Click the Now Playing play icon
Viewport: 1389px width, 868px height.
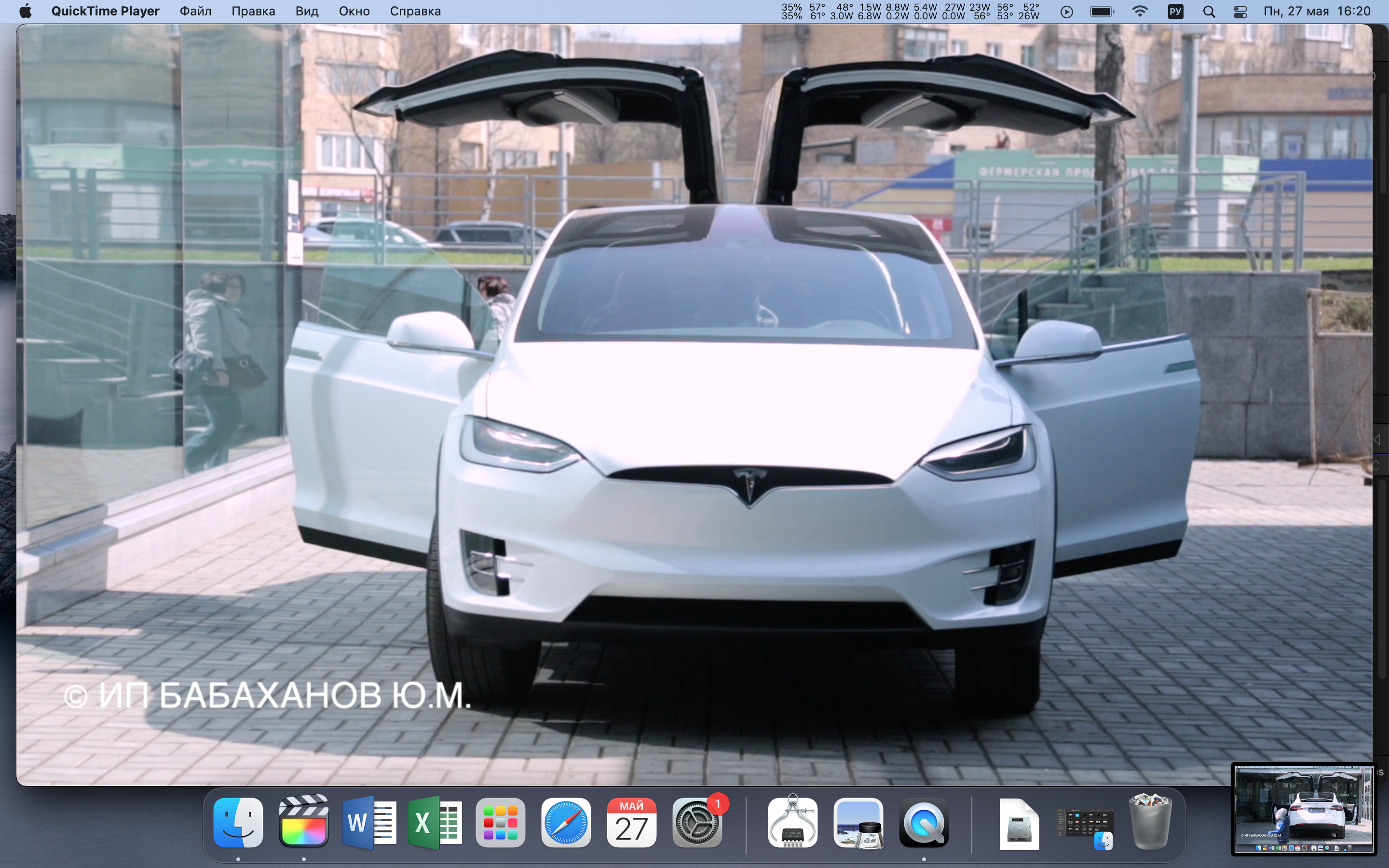click(1066, 12)
